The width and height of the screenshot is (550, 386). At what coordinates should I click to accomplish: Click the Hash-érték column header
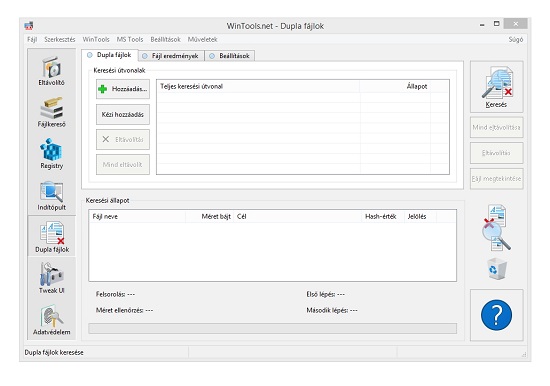(x=383, y=217)
